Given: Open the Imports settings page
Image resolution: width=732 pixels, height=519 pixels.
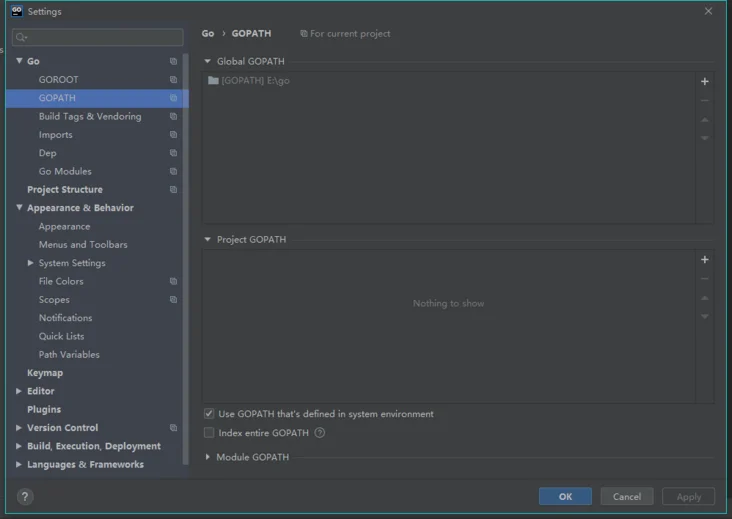Looking at the screenshot, I should [x=56, y=134].
